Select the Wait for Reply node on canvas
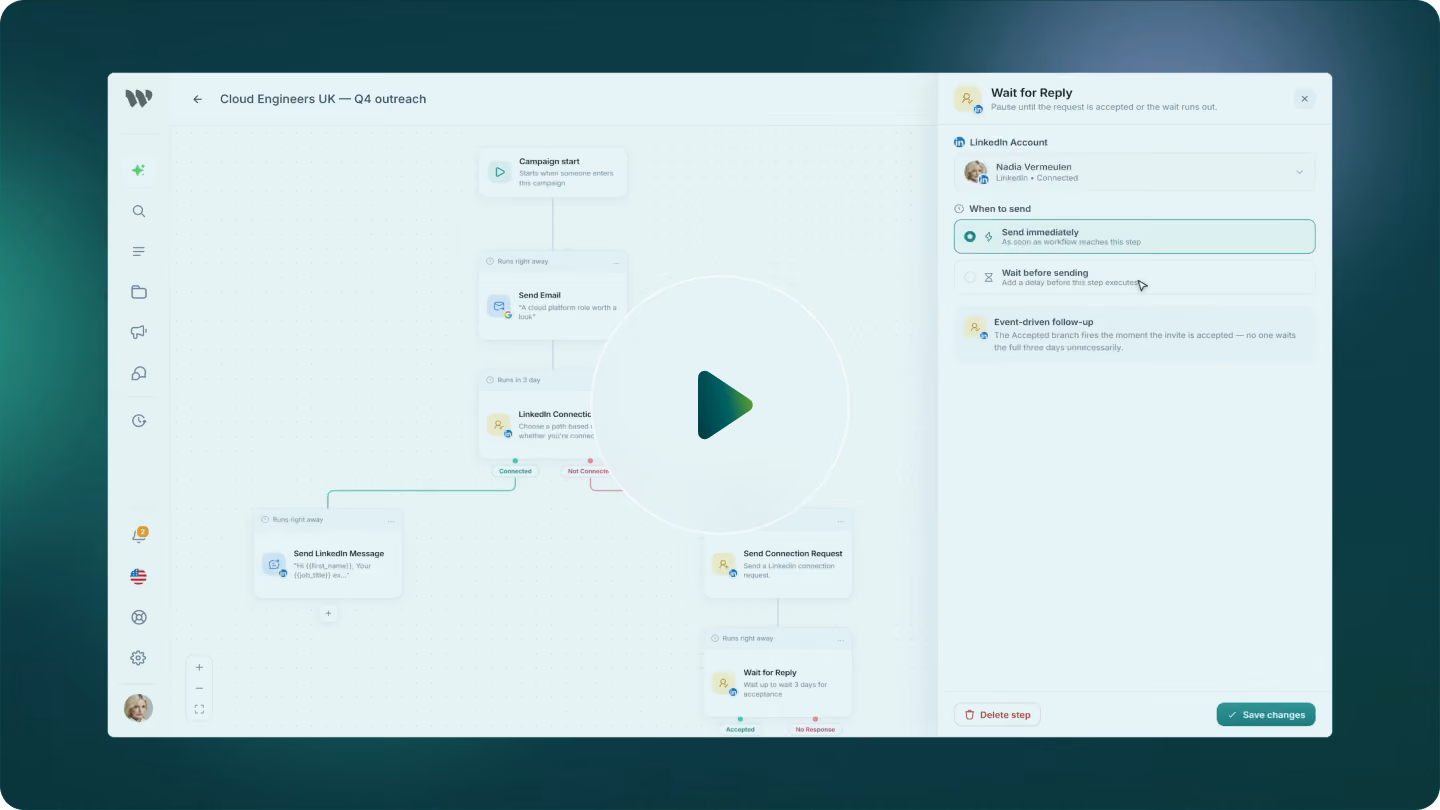The image size is (1440, 810). coord(778,673)
